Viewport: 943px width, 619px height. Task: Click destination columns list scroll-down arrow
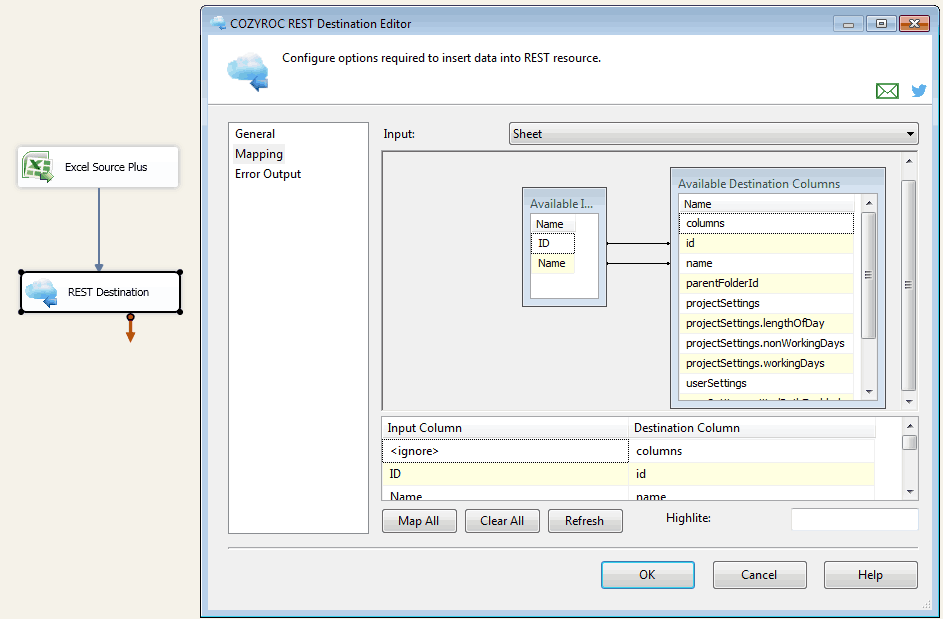pyautogui.click(x=868, y=392)
